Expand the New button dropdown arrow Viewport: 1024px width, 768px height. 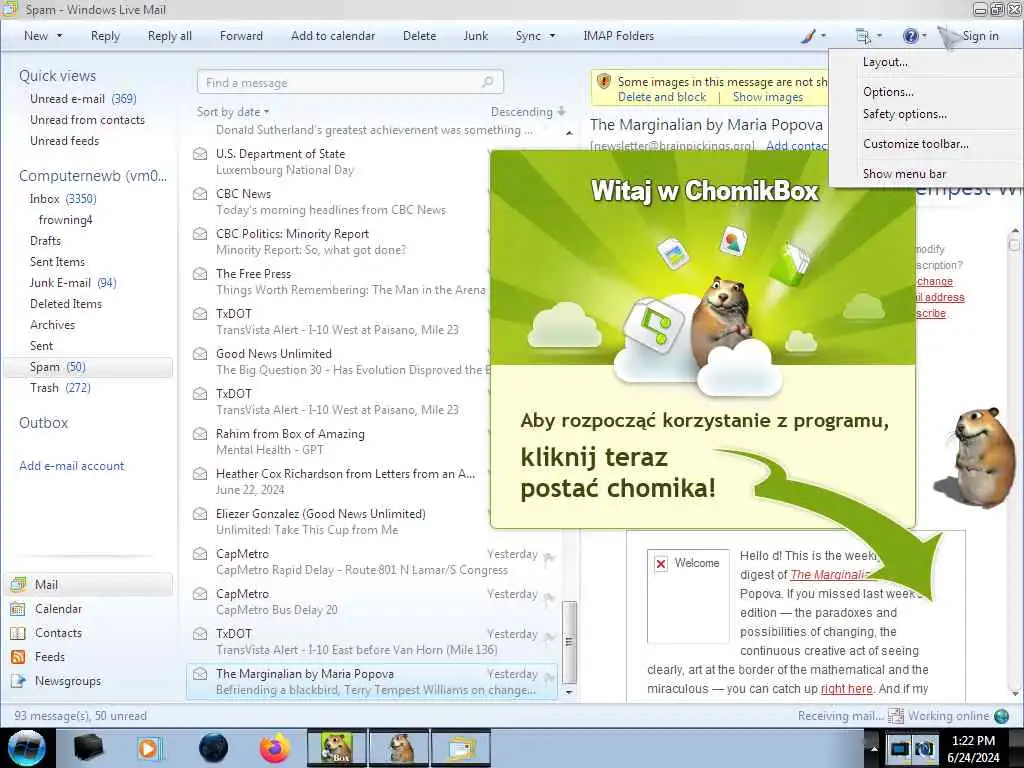[60, 36]
